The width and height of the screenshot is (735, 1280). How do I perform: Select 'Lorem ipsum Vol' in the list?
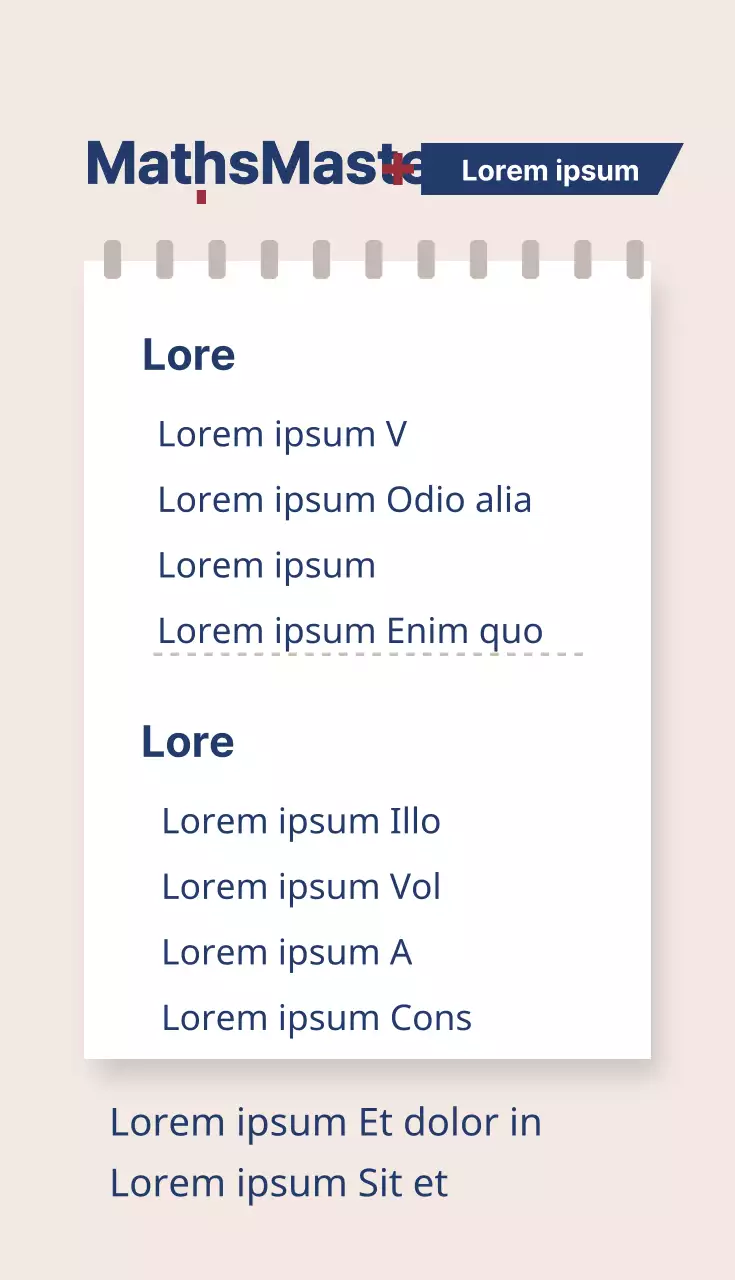(x=301, y=887)
